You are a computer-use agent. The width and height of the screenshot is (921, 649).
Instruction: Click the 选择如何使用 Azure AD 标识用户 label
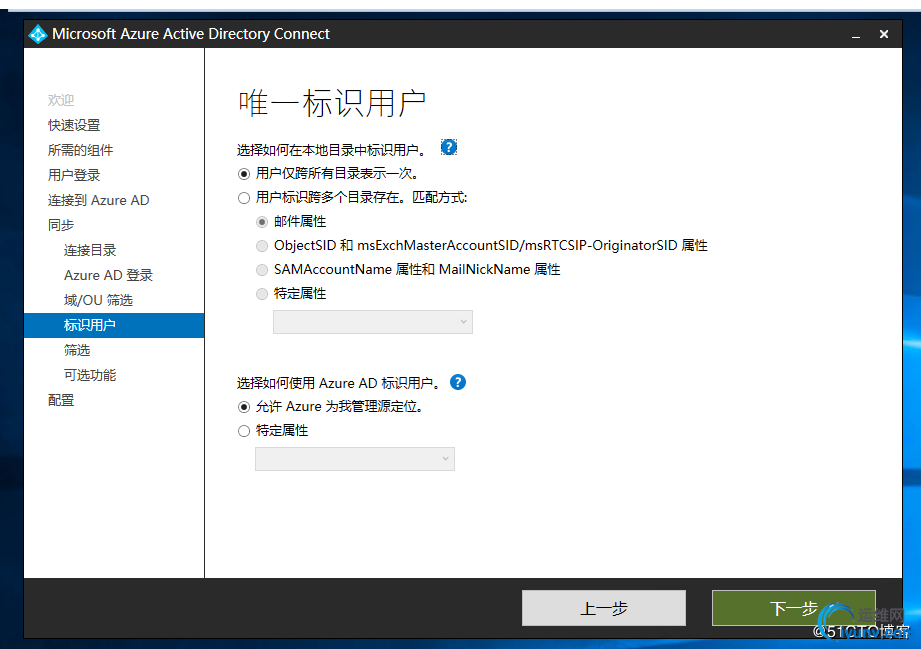(x=339, y=384)
